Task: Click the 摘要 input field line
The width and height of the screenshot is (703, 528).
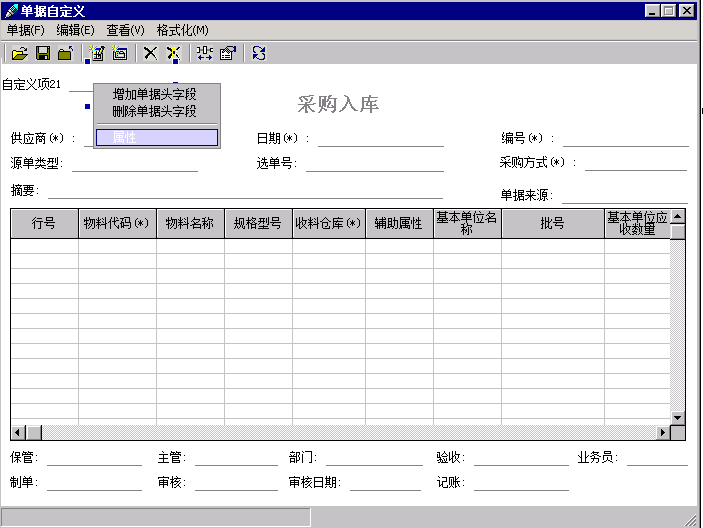Action: (245, 191)
